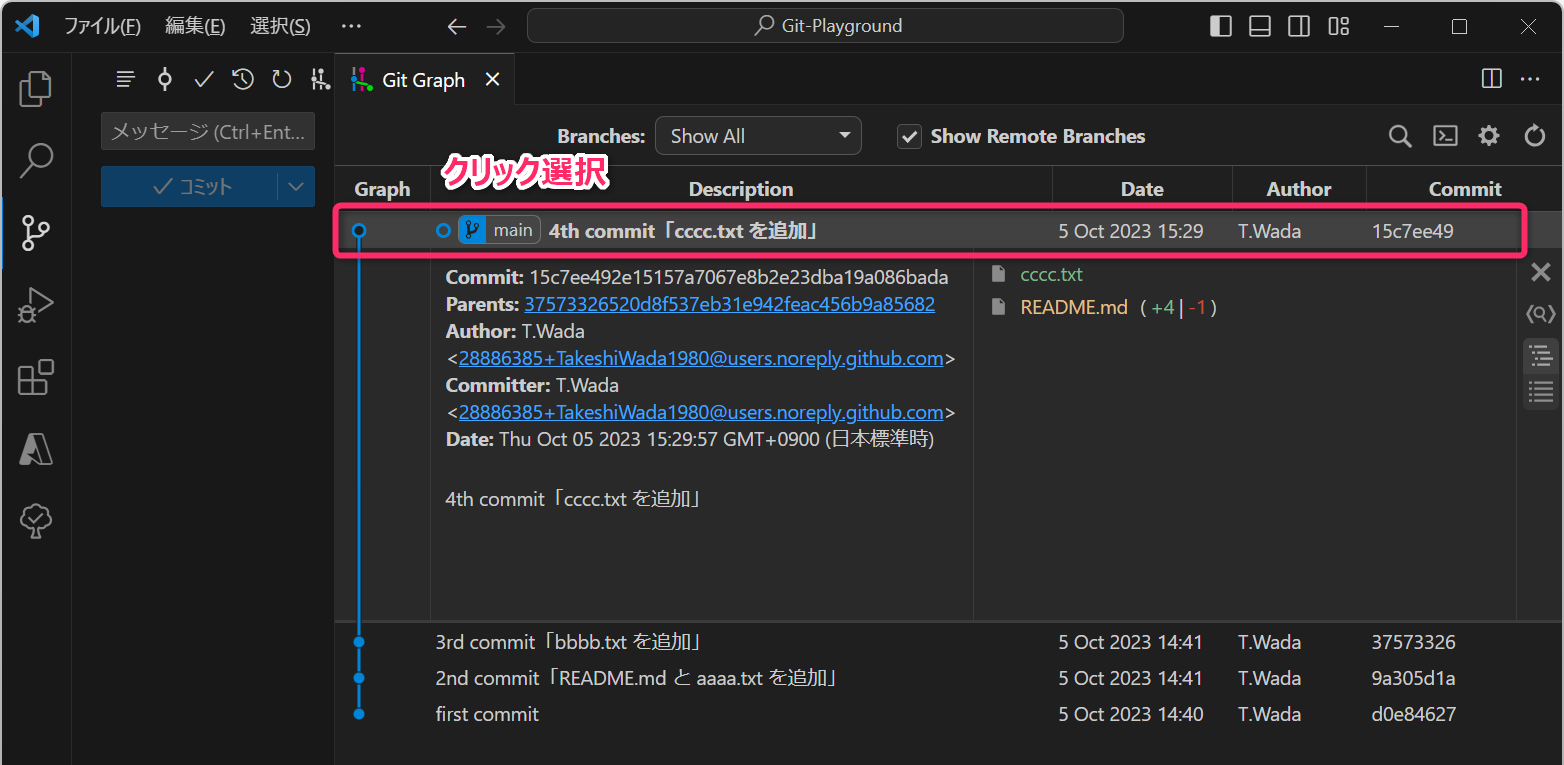Open the ファイル(F) menu

102,26
